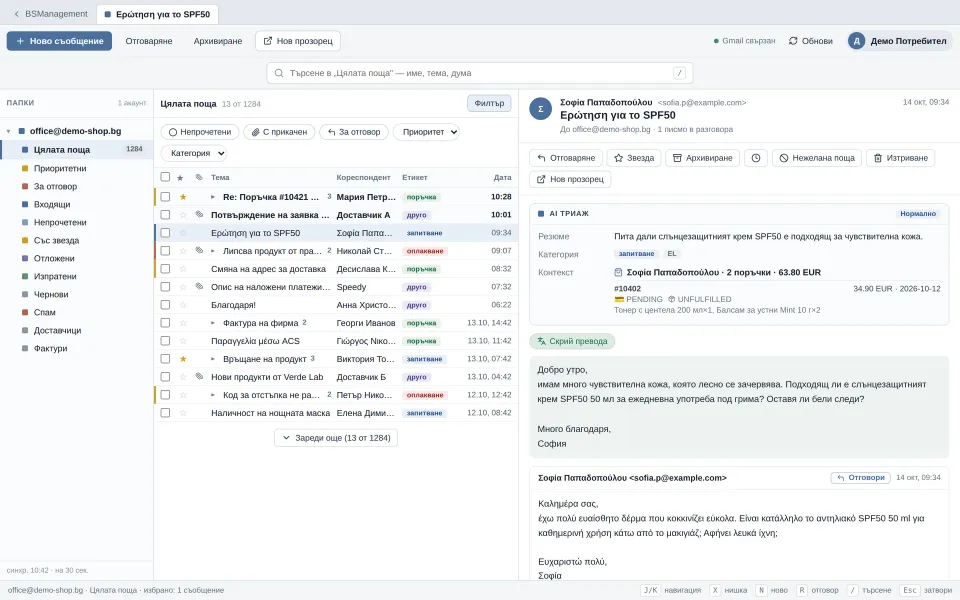960x600 pixels.
Task: Tick checkbox for Ερώτηση για το SPF50
Action: coord(165,233)
